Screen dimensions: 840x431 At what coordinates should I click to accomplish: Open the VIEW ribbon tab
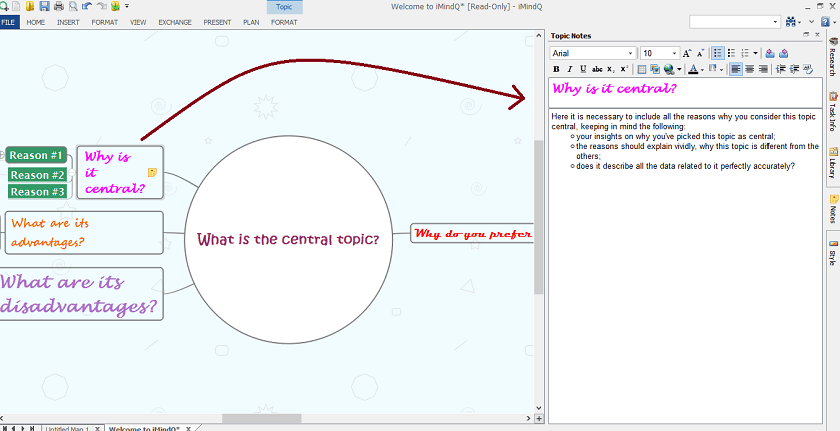[138, 22]
